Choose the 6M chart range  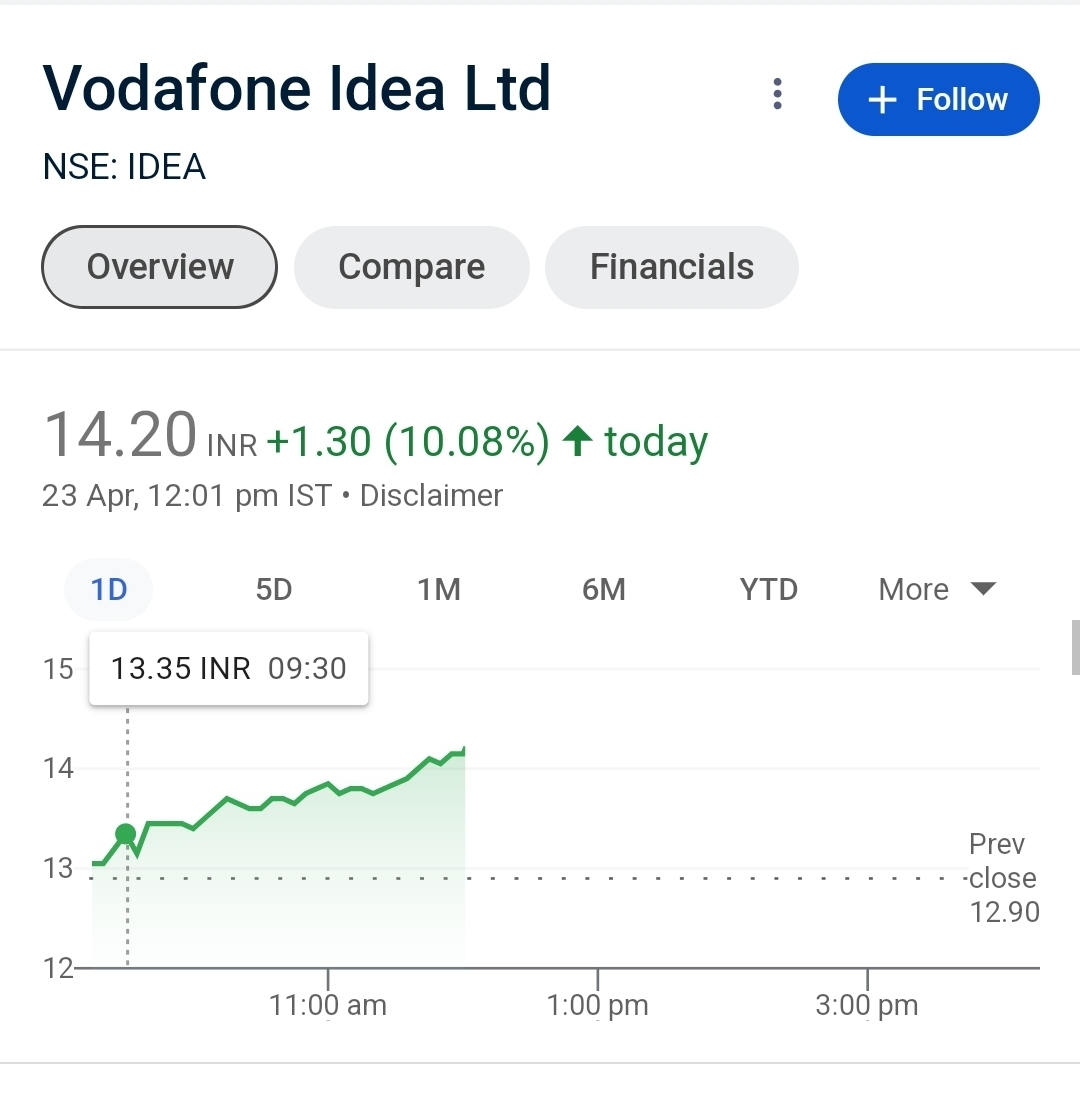point(603,590)
